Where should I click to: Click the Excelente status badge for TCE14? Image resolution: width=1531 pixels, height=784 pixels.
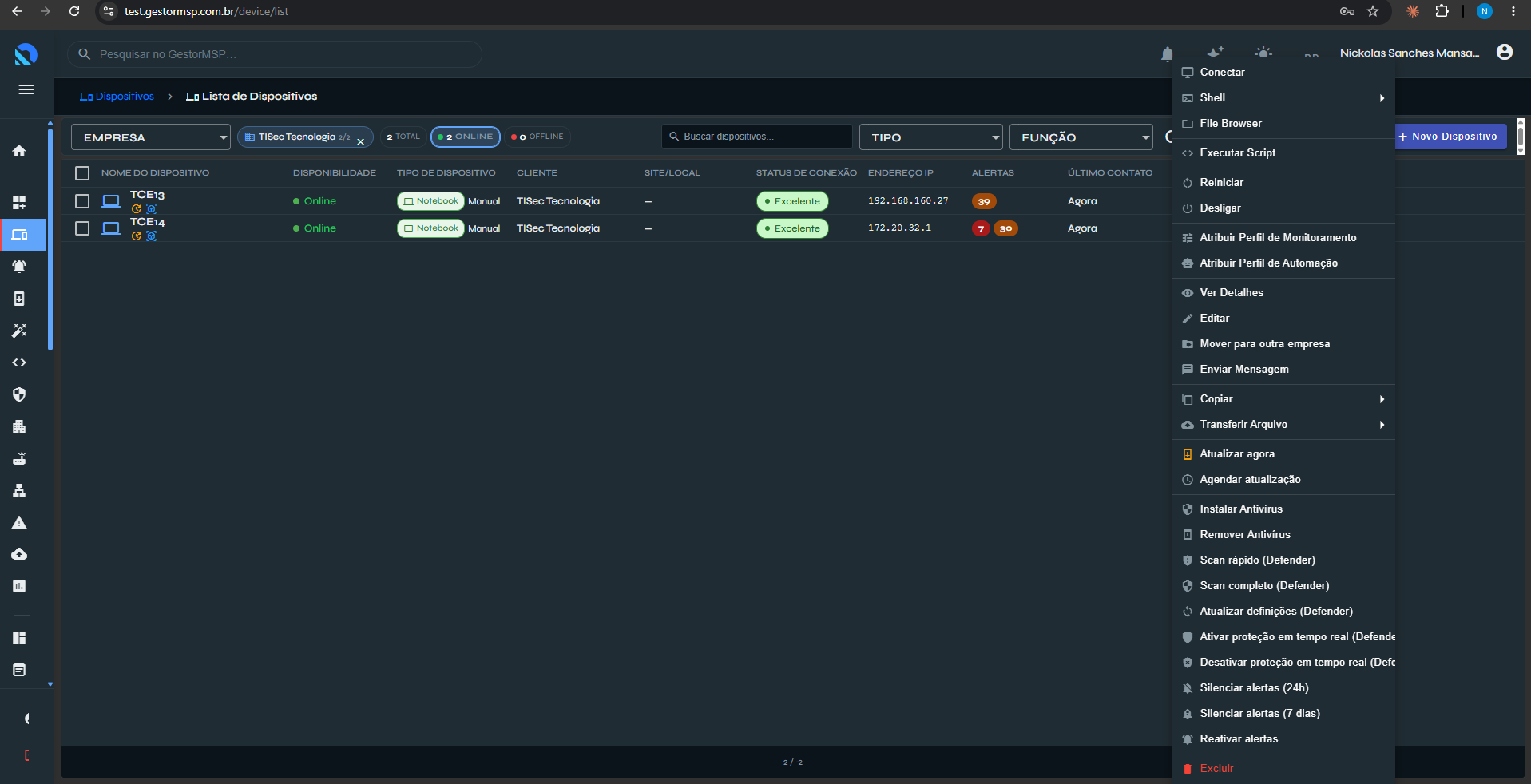point(792,228)
